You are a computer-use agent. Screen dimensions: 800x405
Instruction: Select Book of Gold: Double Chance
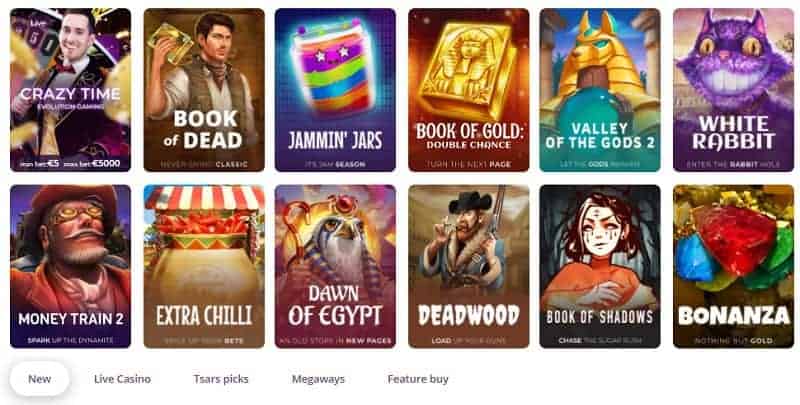coord(469,90)
